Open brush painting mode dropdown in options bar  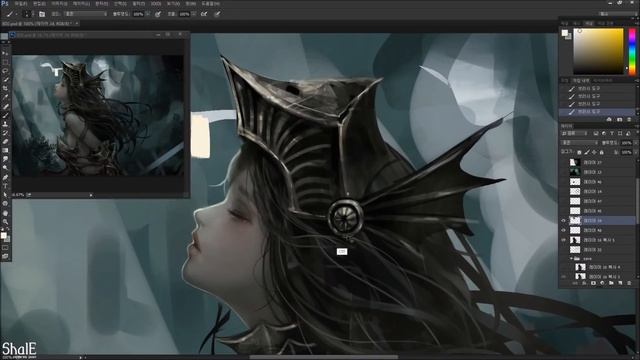pos(86,14)
